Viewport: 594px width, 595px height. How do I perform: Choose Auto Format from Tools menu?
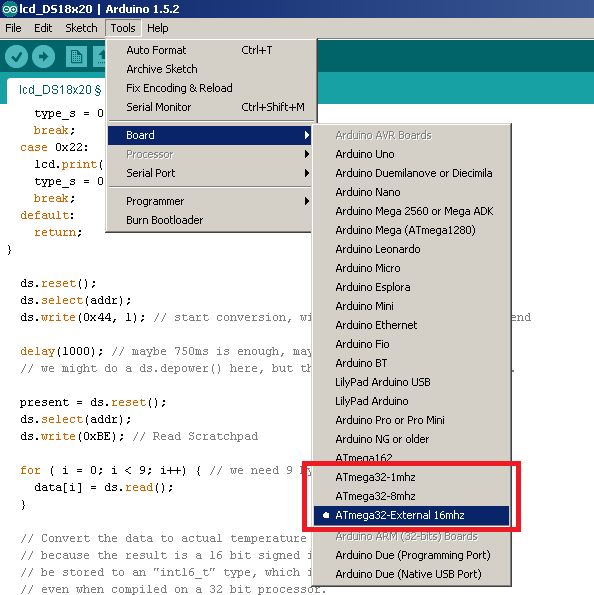210,50
